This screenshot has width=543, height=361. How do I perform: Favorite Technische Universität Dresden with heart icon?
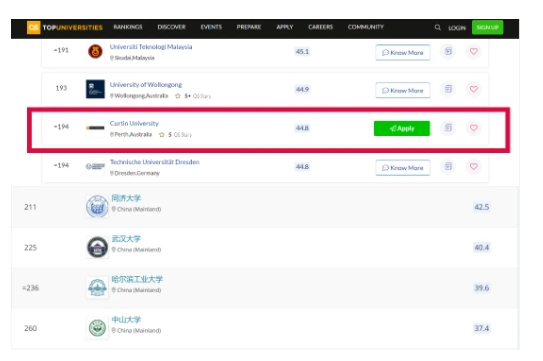click(474, 167)
